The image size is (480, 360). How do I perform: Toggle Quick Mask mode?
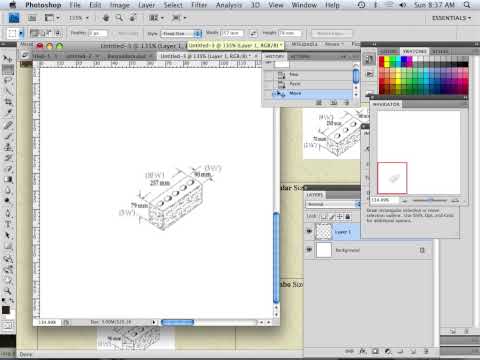coord(8,325)
